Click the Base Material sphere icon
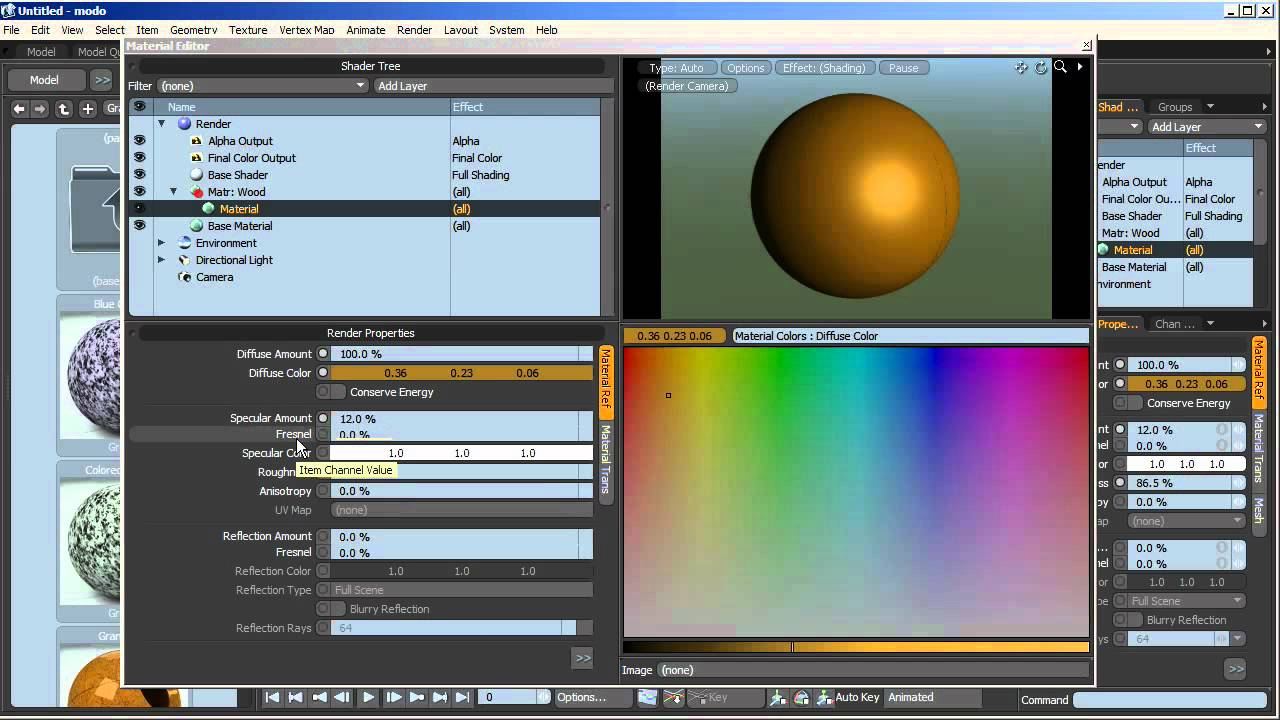This screenshot has height=720, width=1280. pyautogui.click(x=196, y=226)
